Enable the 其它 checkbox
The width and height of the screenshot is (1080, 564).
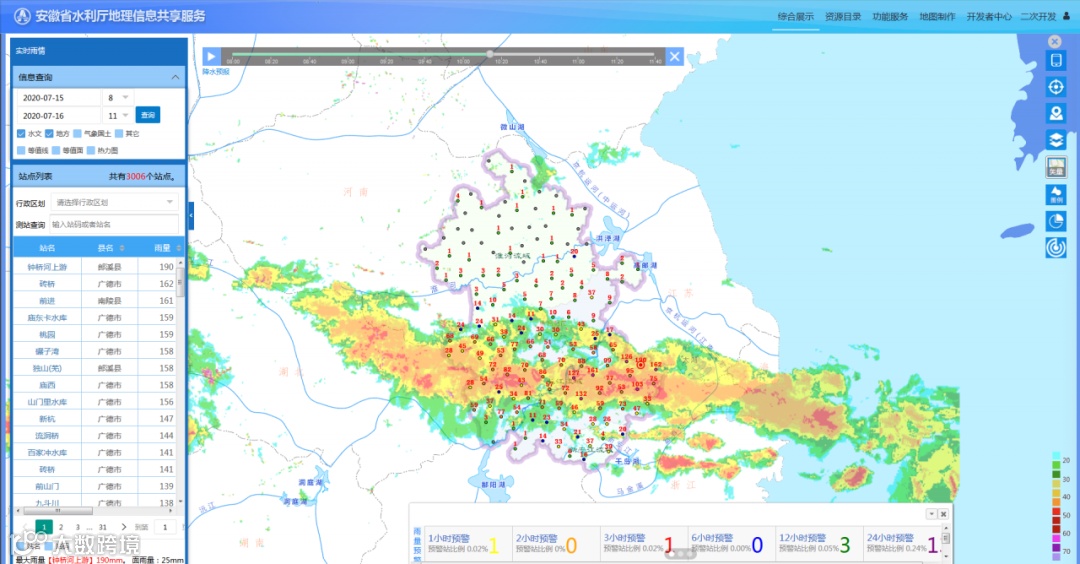[x=118, y=134]
